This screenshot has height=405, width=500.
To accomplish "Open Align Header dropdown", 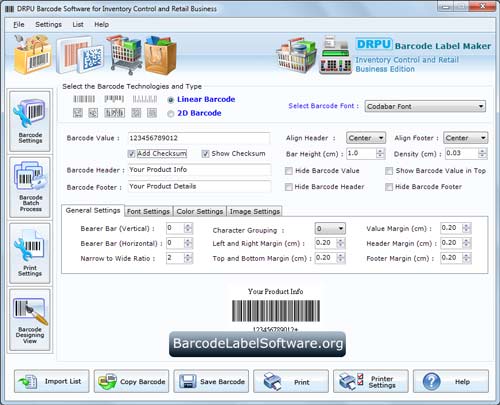I will [366, 138].
